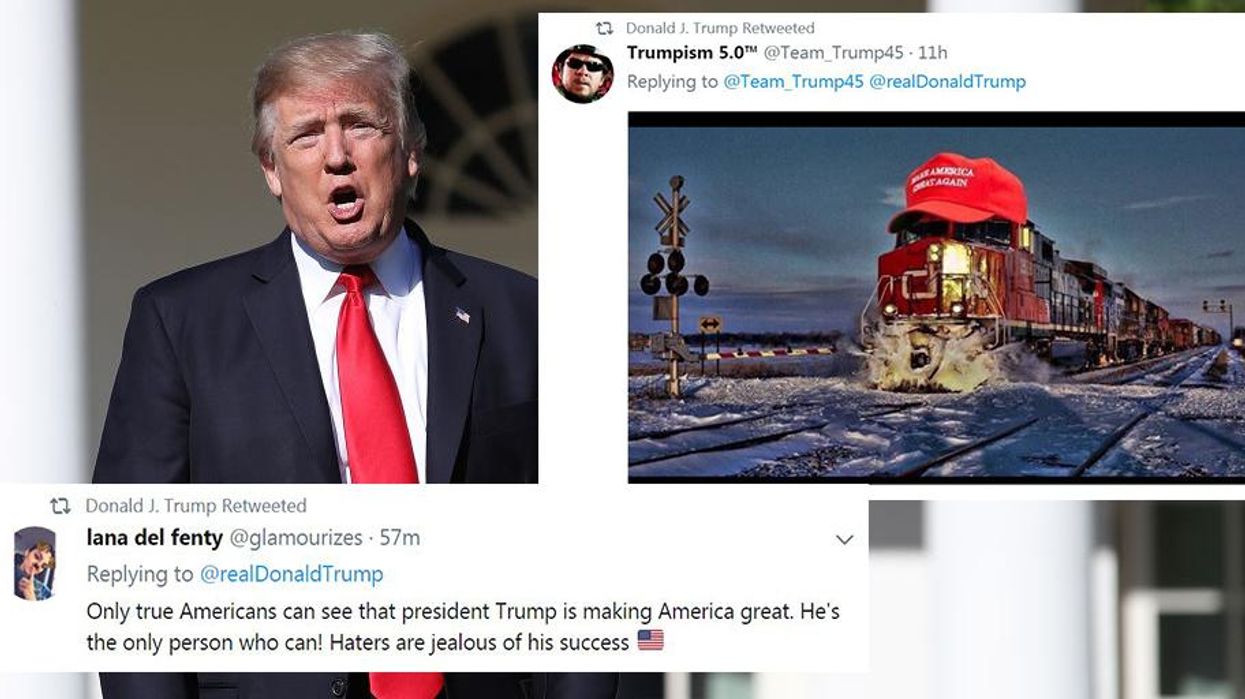Open the 11h timestamp on the tweet
This screenshot has height=699, width=1245.
pyautogui.click(x=933, y=53)
